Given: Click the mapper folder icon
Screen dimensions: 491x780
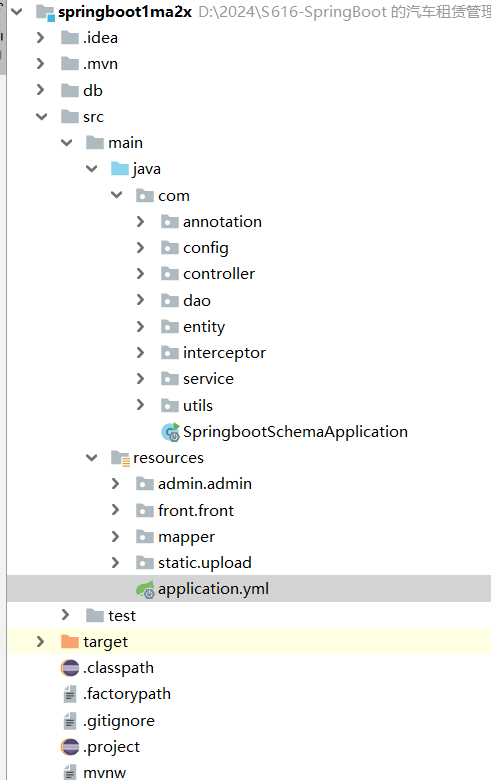Looking at the screenshot, I should tap(145, 536).
